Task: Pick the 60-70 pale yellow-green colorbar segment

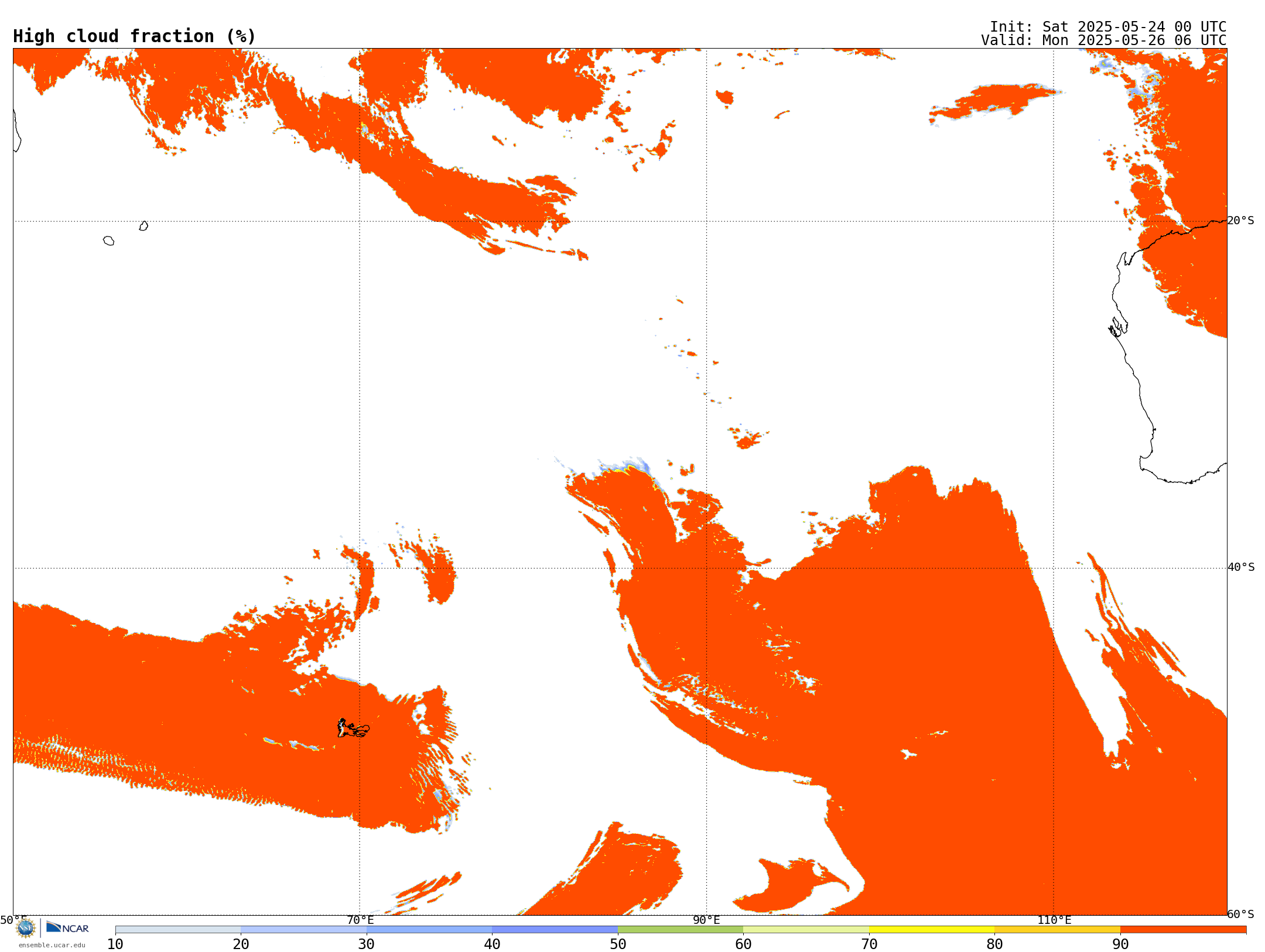Action: point(806,930)
